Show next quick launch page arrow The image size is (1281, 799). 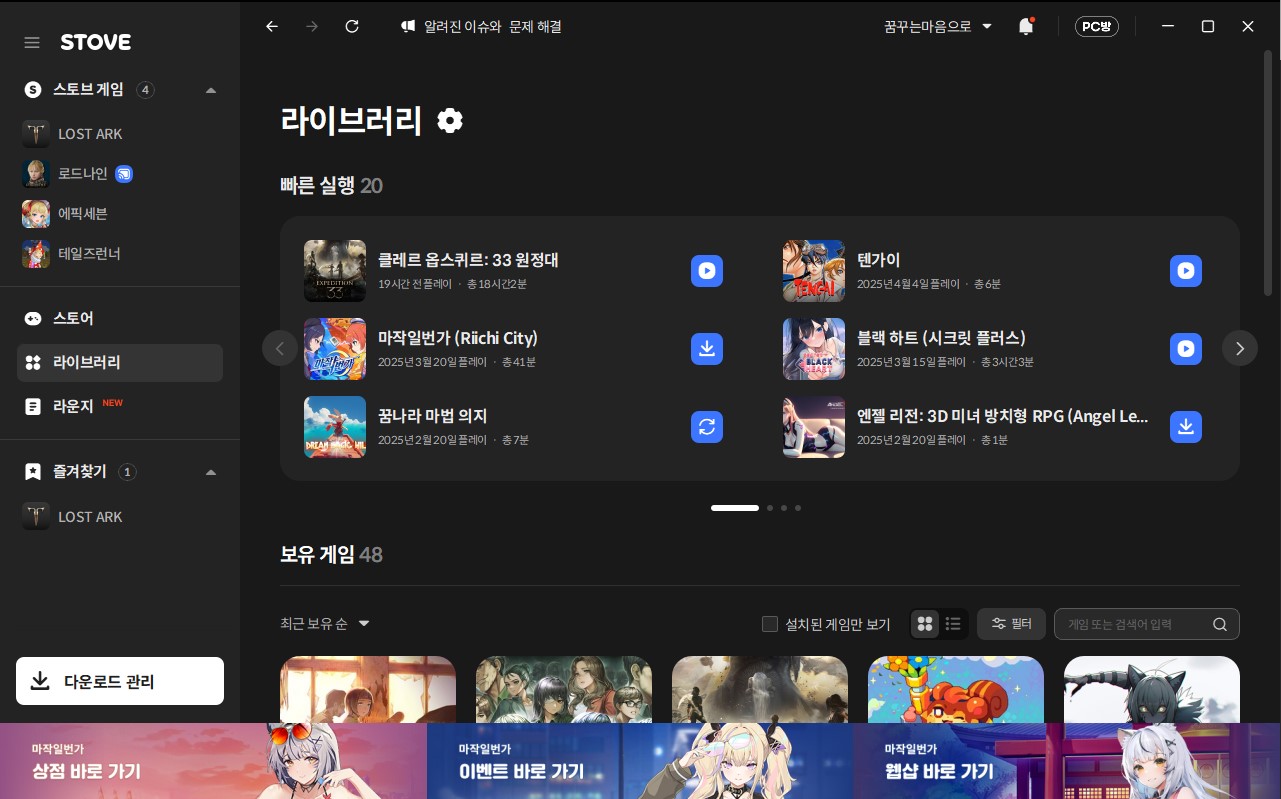(1240, 348)
